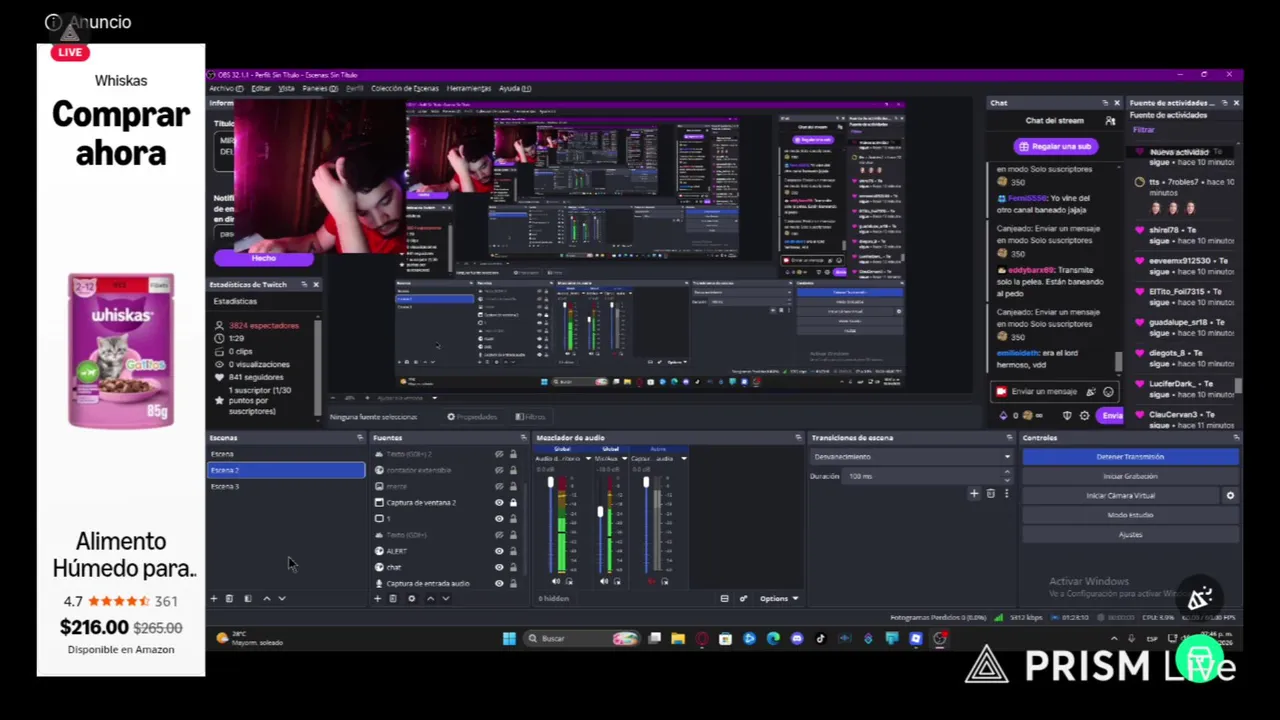
Task: Adjust first mixer channel volume fader
Action: (550, 484)
